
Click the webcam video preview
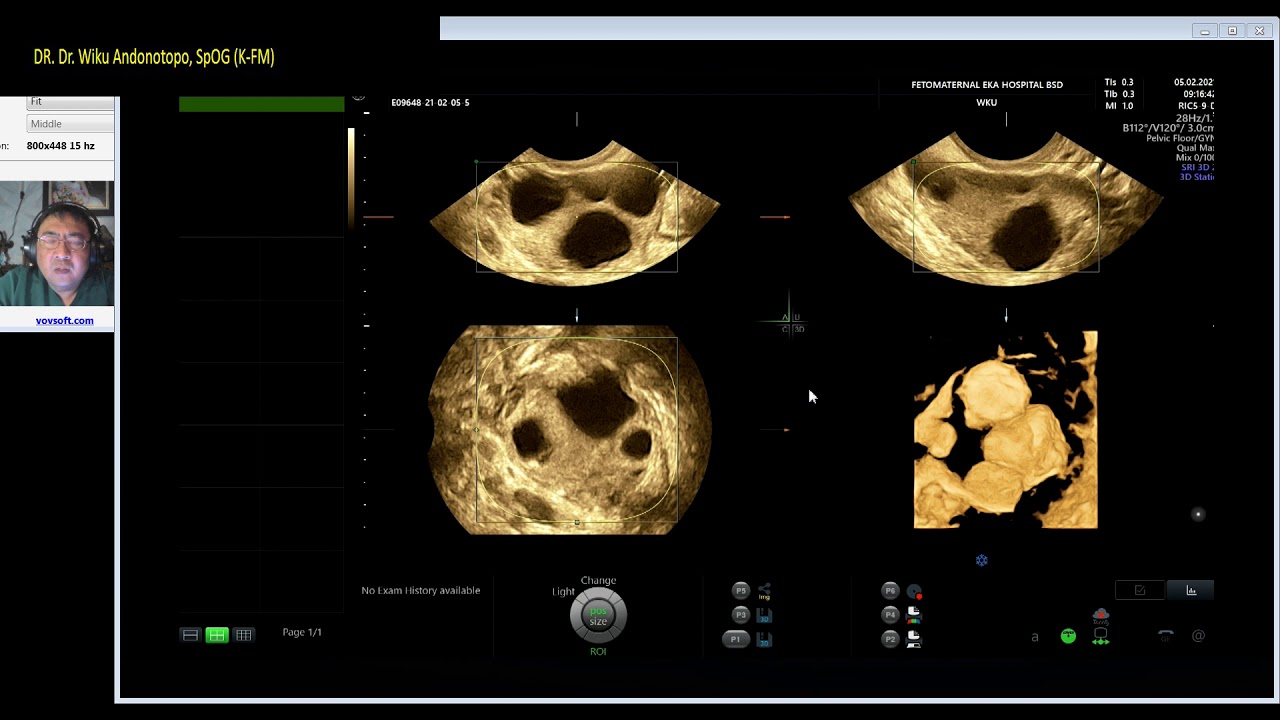(57, 243)
